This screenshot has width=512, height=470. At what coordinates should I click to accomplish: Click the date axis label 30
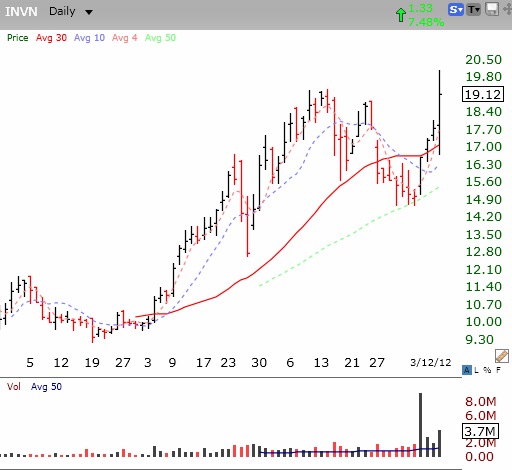coord(259,363)
